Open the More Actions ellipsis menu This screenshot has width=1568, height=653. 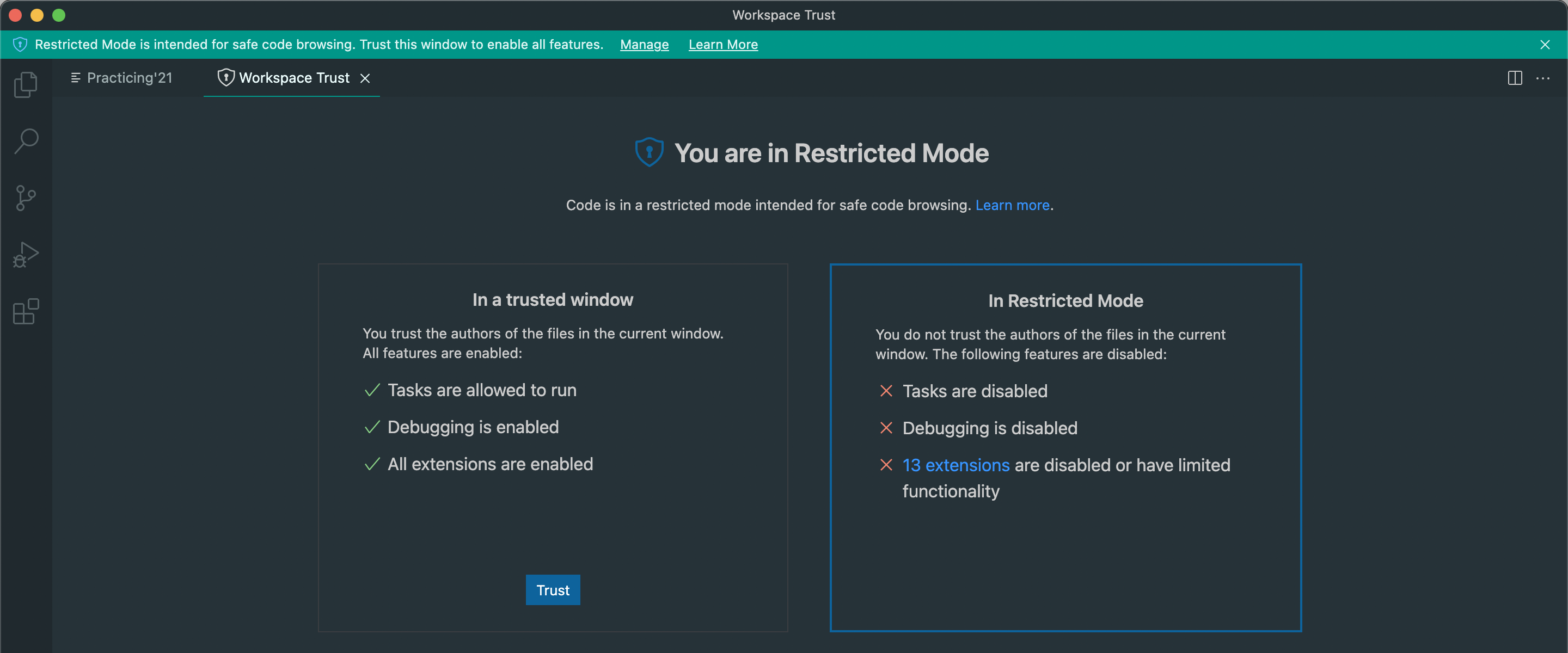coord(1543,78)
